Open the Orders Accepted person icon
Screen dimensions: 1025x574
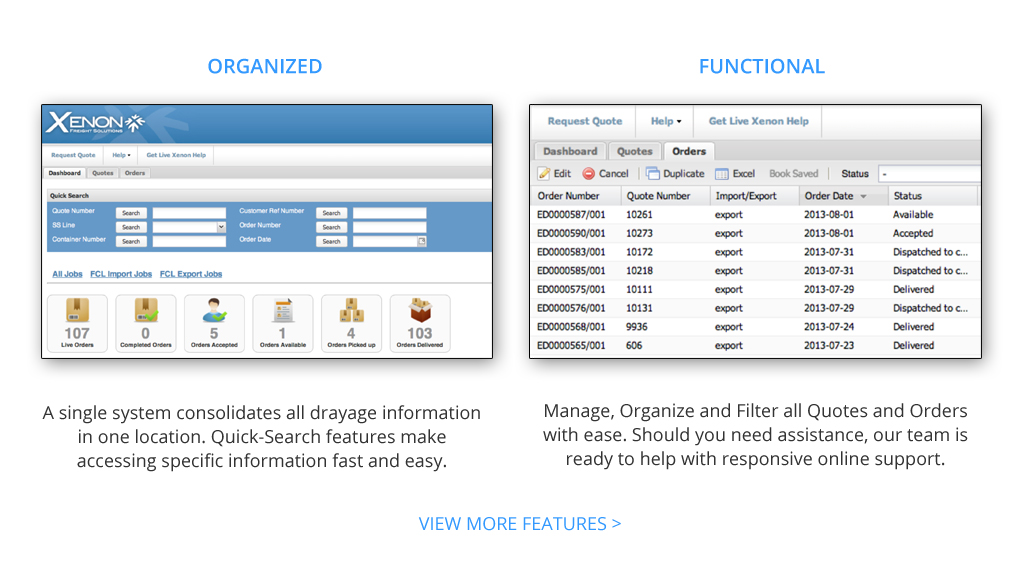point(214,310)
